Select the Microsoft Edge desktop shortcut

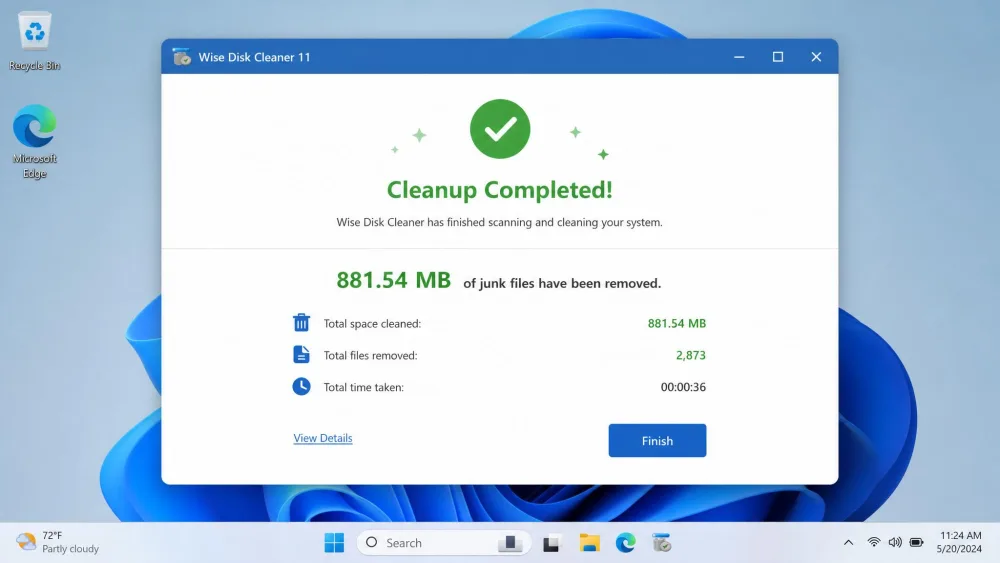(34, 142)
